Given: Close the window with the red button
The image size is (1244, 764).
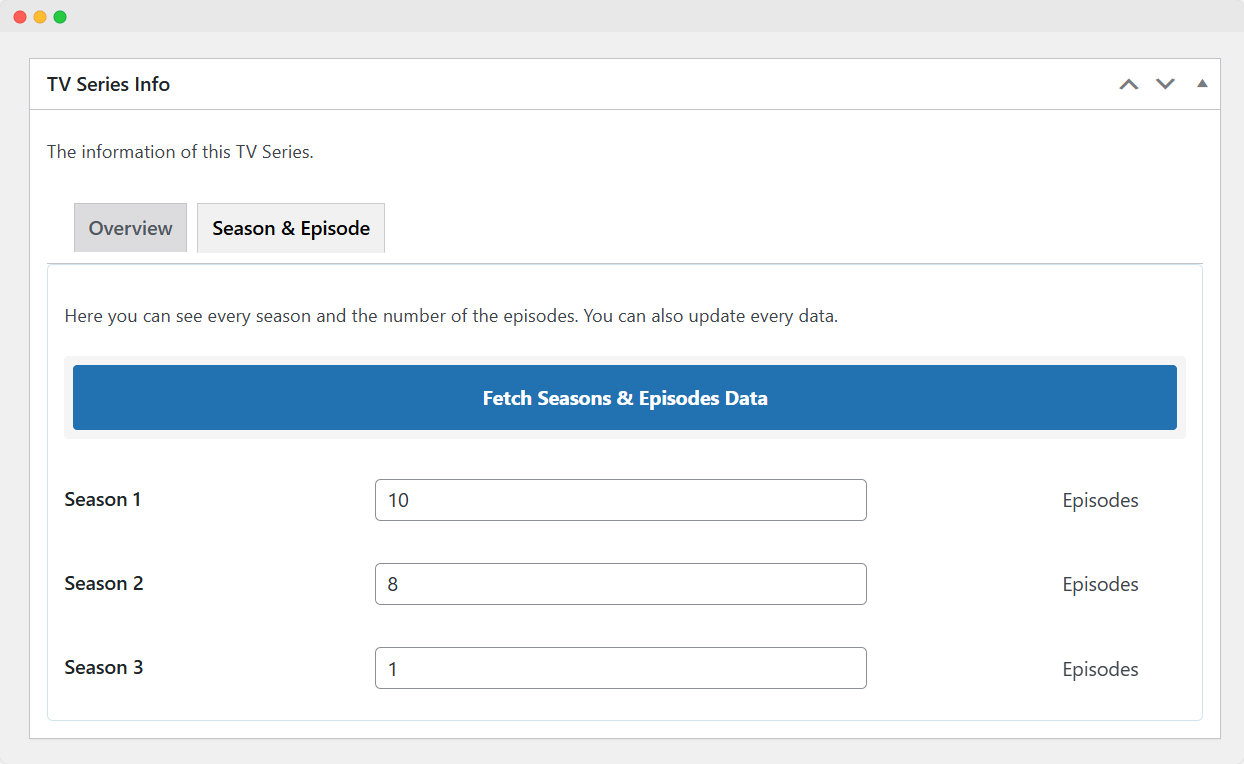Looking at the screenshot, I should 20,17.
